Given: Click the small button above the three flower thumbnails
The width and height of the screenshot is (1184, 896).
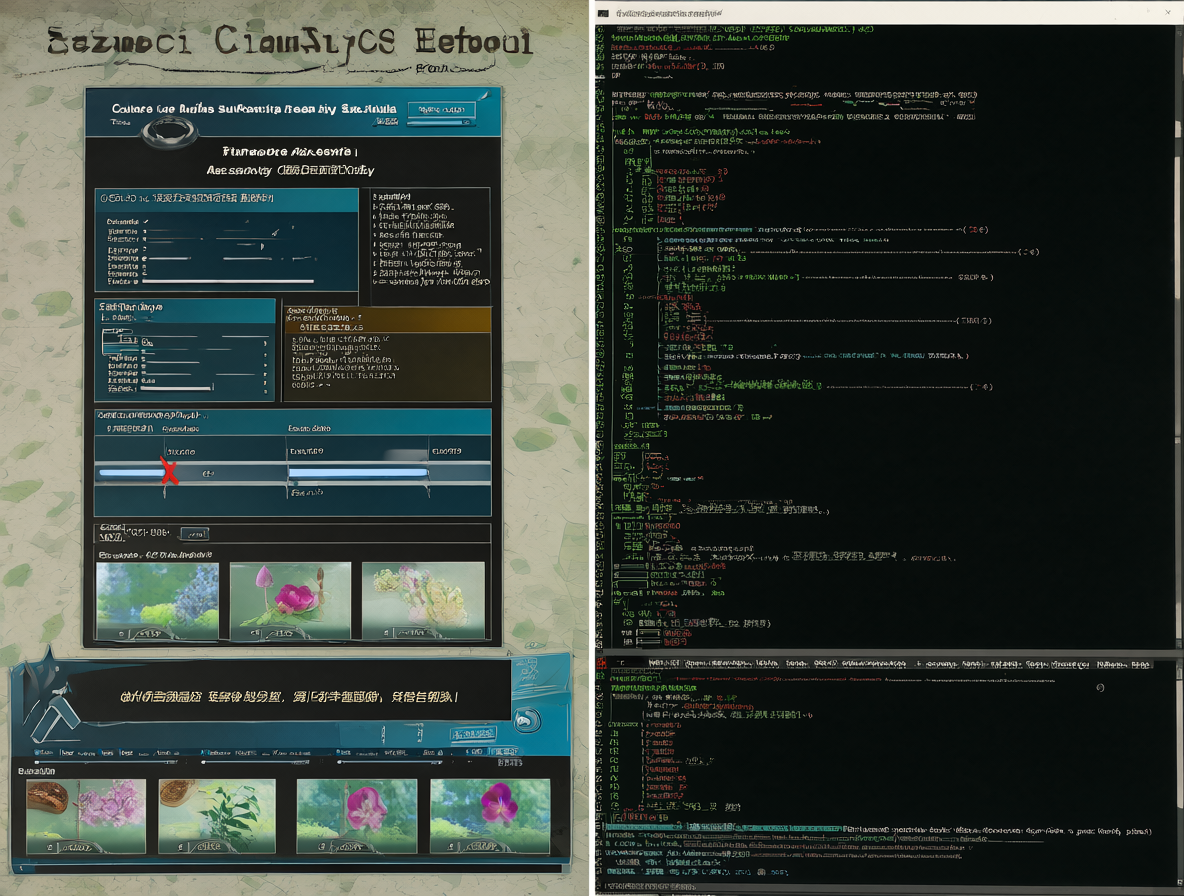Looking at the screenshot, I should (195, 534).
